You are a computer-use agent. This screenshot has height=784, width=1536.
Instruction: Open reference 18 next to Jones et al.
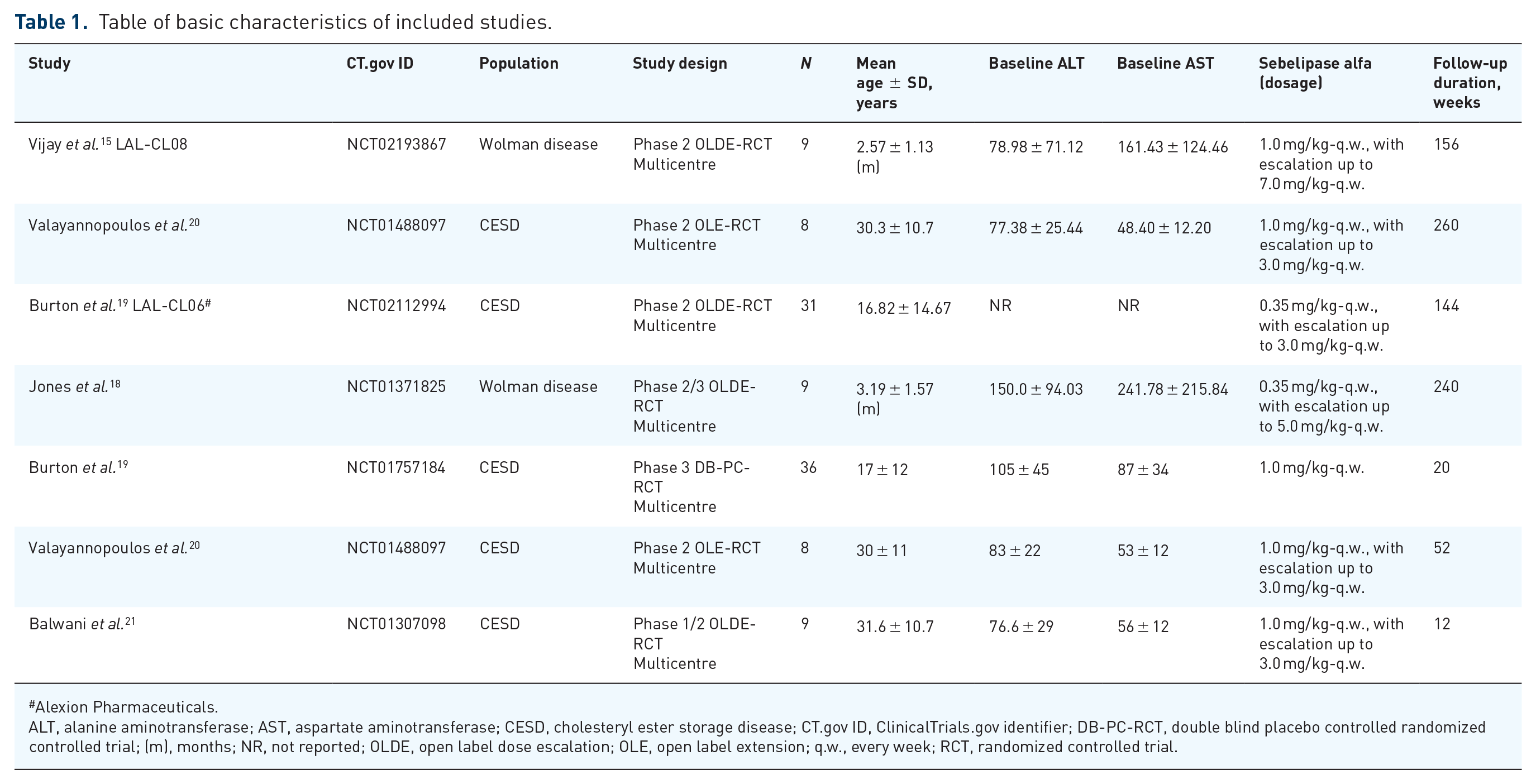(x=115, y=384)
